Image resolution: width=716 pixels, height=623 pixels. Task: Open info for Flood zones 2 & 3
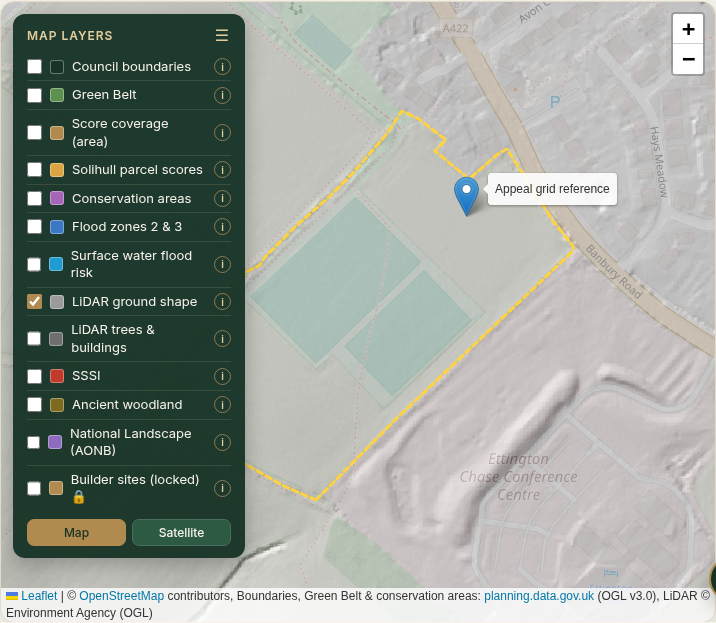point(222,227)
